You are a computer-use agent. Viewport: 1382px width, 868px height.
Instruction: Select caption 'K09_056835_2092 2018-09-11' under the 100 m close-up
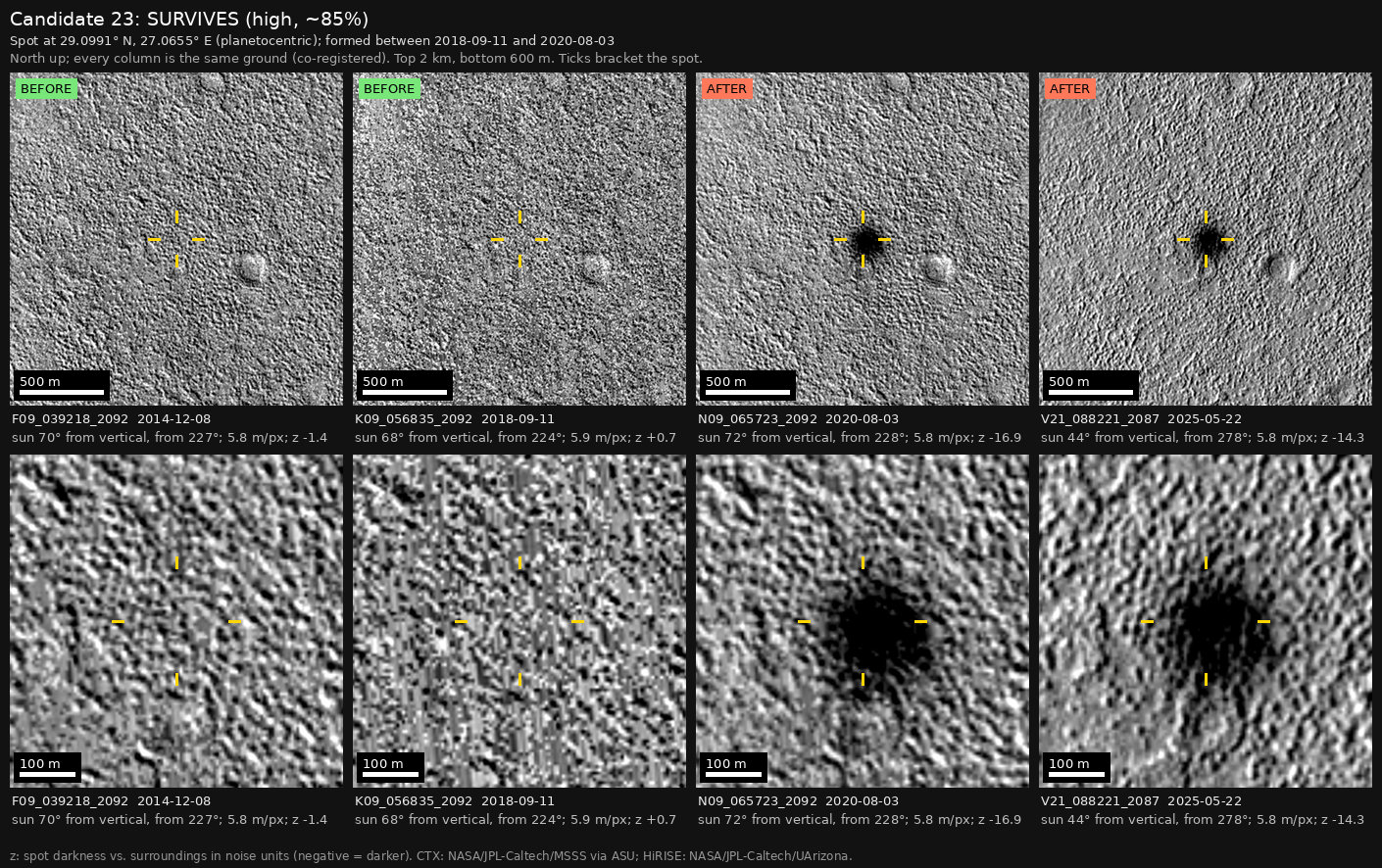click(x=455, y=801)
